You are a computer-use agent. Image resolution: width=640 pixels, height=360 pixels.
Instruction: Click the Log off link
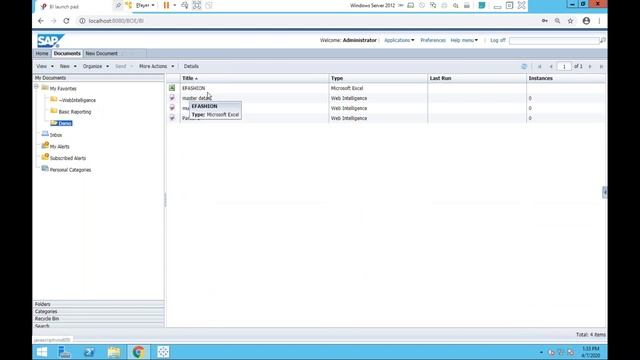pos(498,40)
